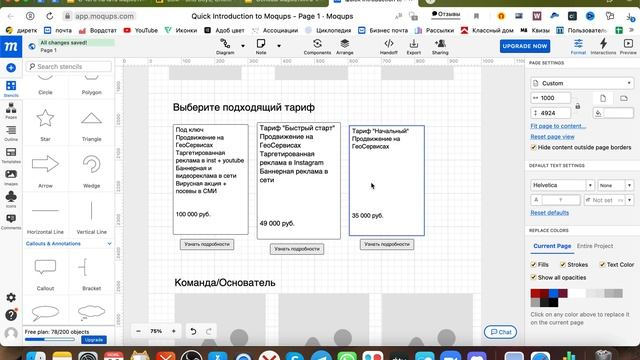
Task: Open the Handoff code view
Action: (389, 47)
